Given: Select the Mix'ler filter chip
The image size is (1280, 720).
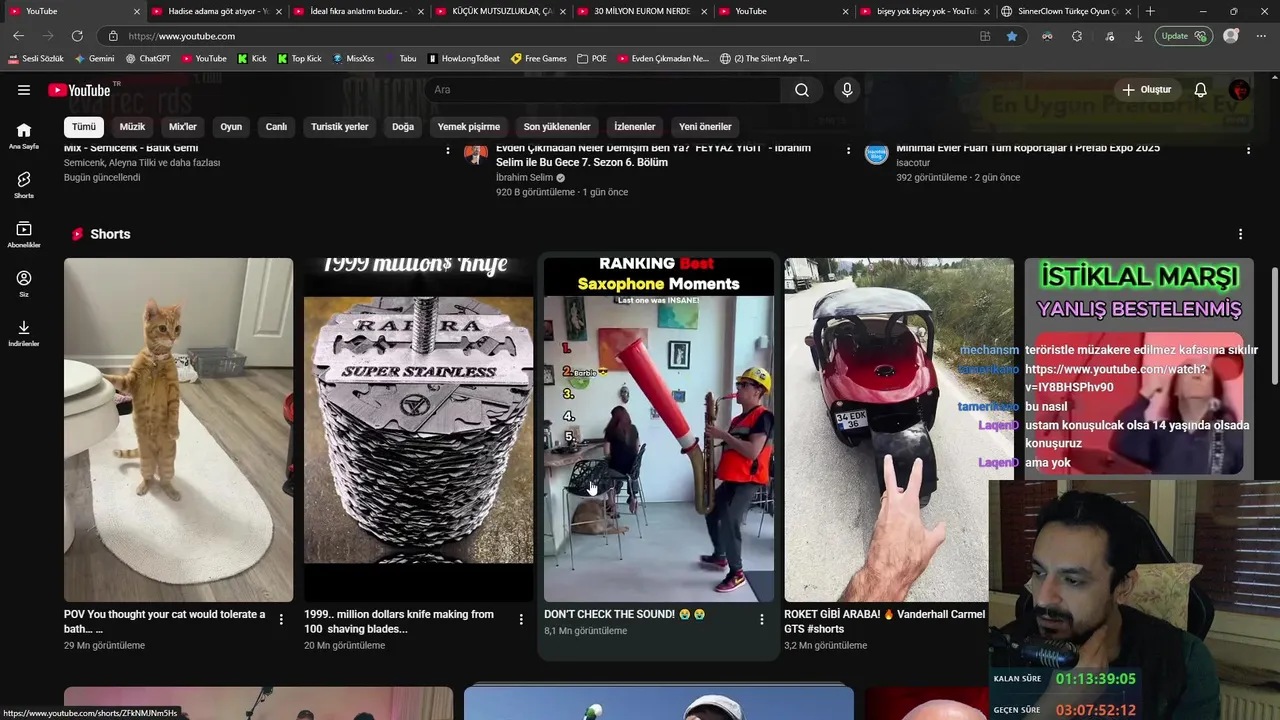Looking at the screenshot, I should [183, 127].
